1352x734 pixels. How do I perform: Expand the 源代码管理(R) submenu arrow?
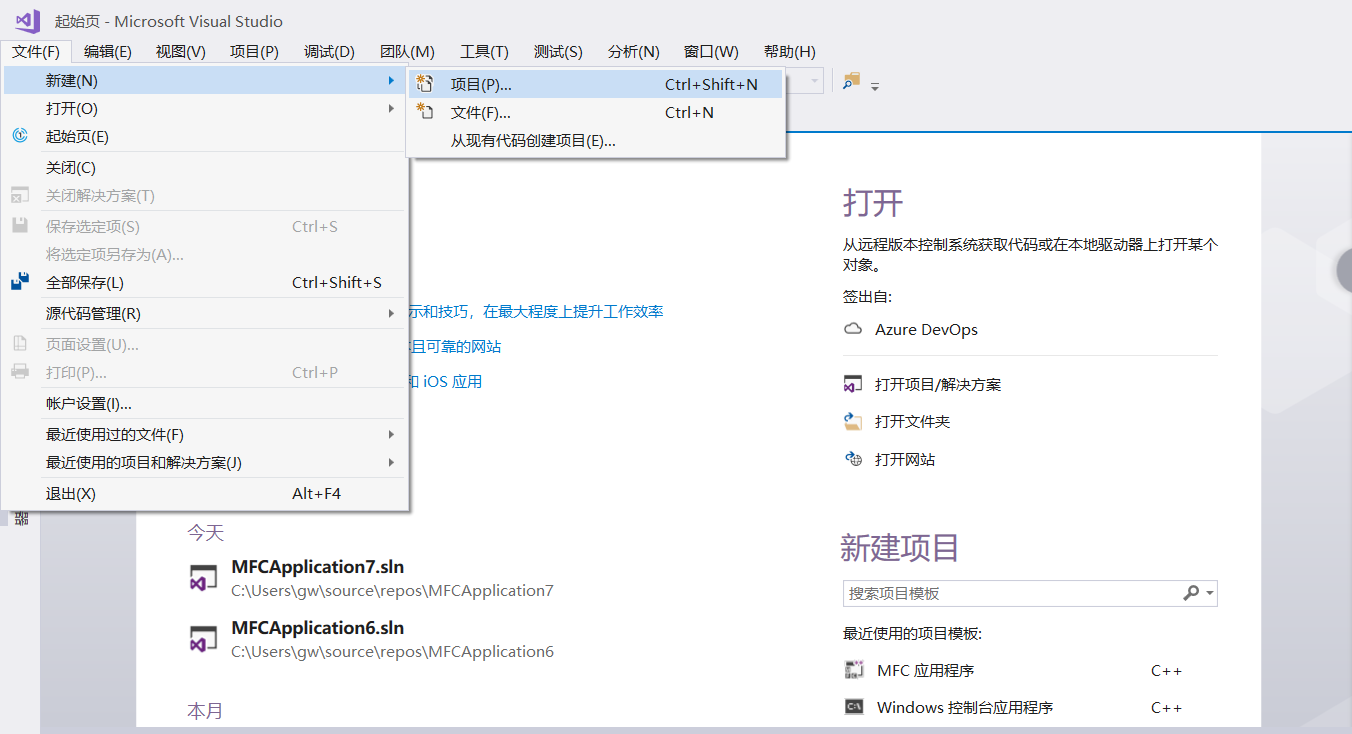coord(391,313)
